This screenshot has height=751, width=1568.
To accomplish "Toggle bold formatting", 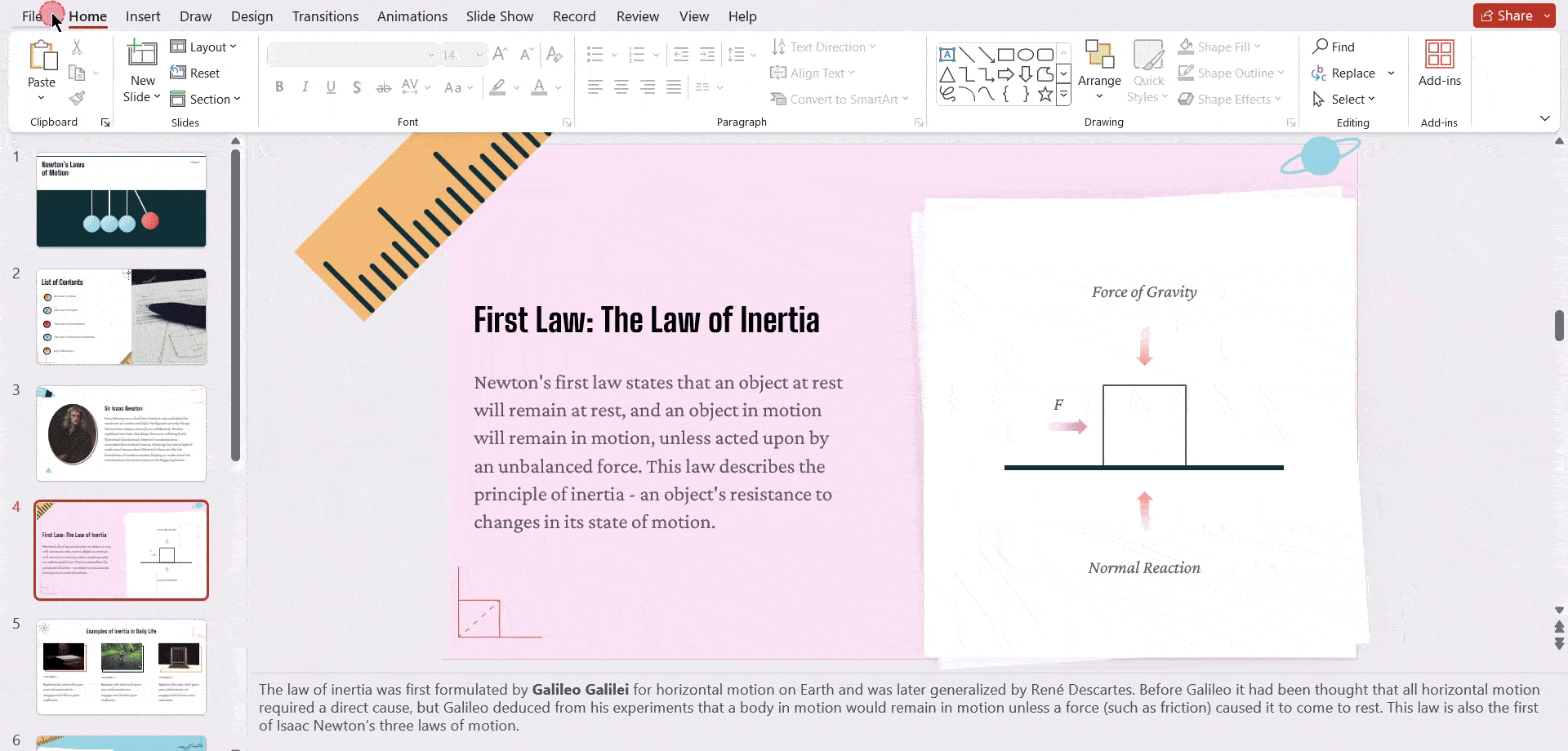I will (278, 87).
